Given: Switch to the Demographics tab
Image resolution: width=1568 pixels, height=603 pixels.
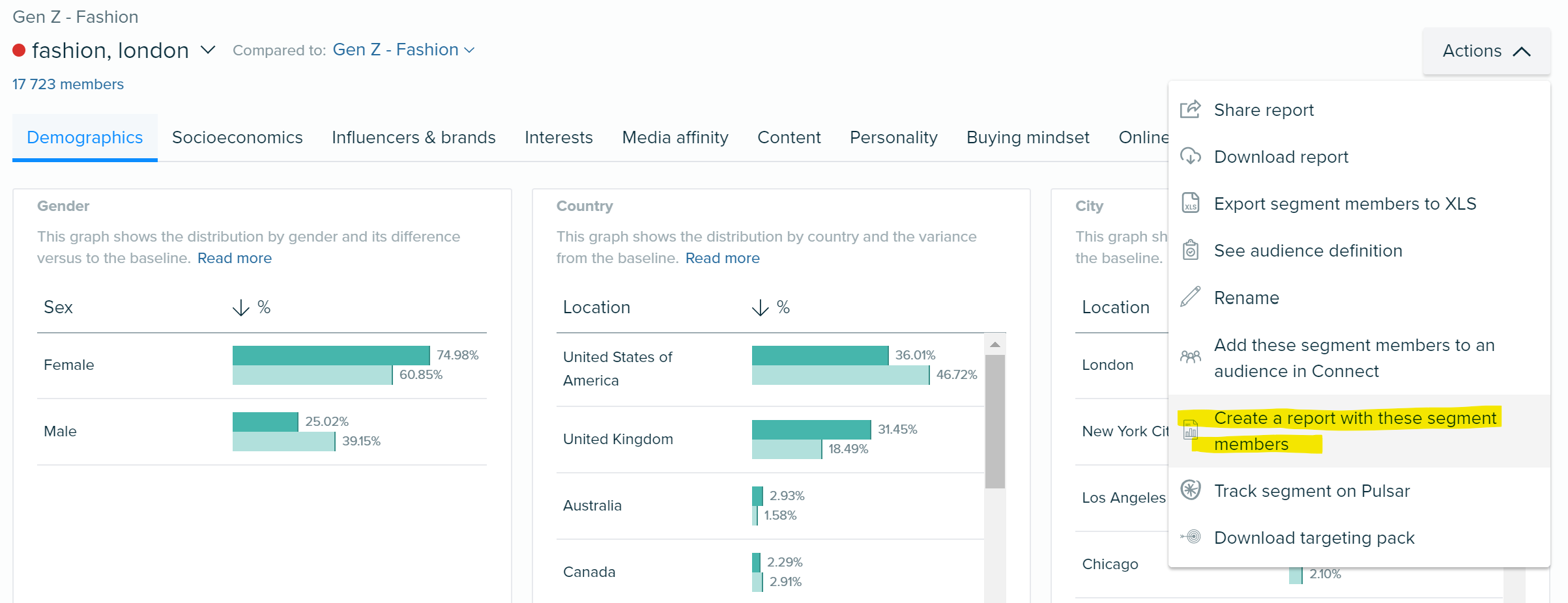Looking at the screenshot, I should [x=85, y=137].
